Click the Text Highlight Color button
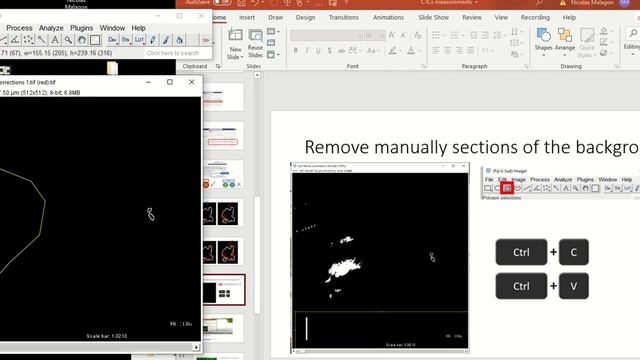Viewport: 640px width, 360px height. point(393,51)
